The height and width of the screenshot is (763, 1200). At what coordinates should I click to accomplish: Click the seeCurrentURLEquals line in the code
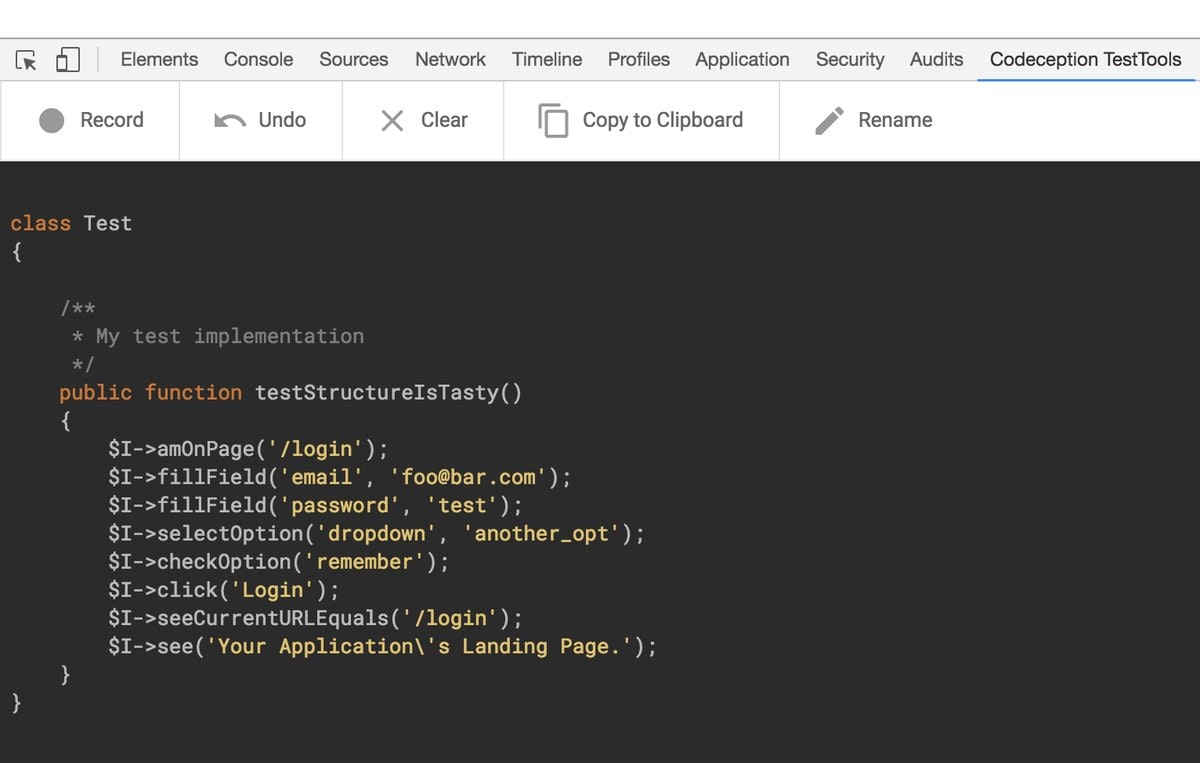[313, 618]
